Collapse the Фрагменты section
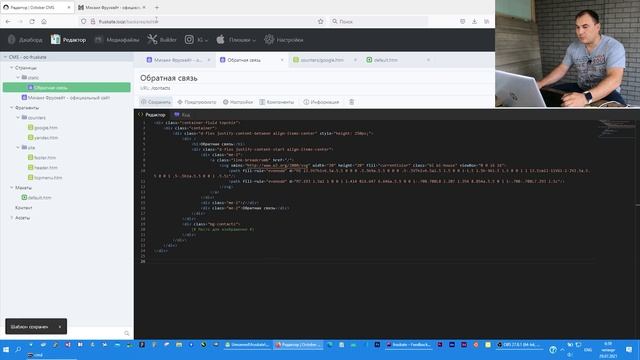640x360 pixels. pyautogui.click(x=12, y=108)
